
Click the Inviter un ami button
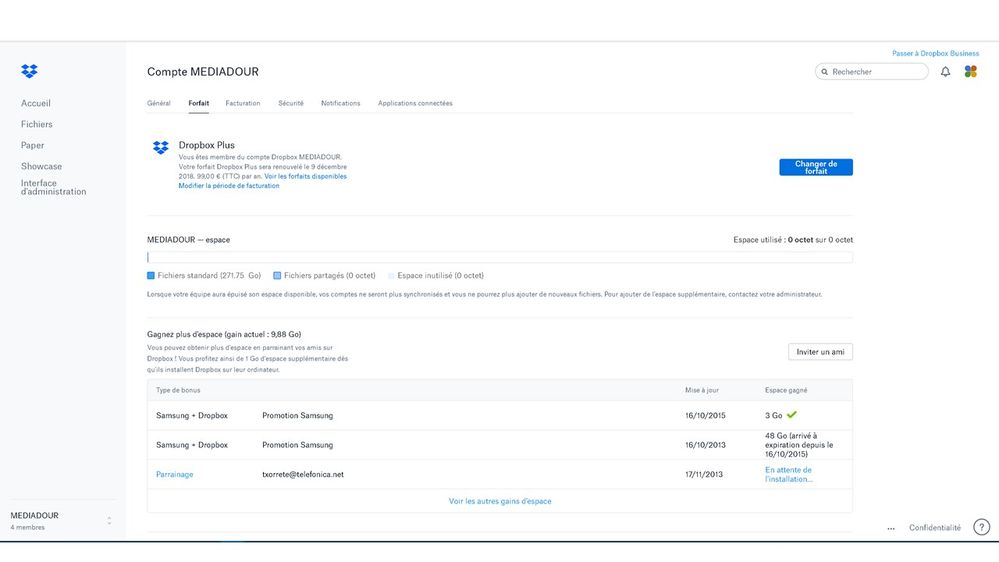[820, 352]
